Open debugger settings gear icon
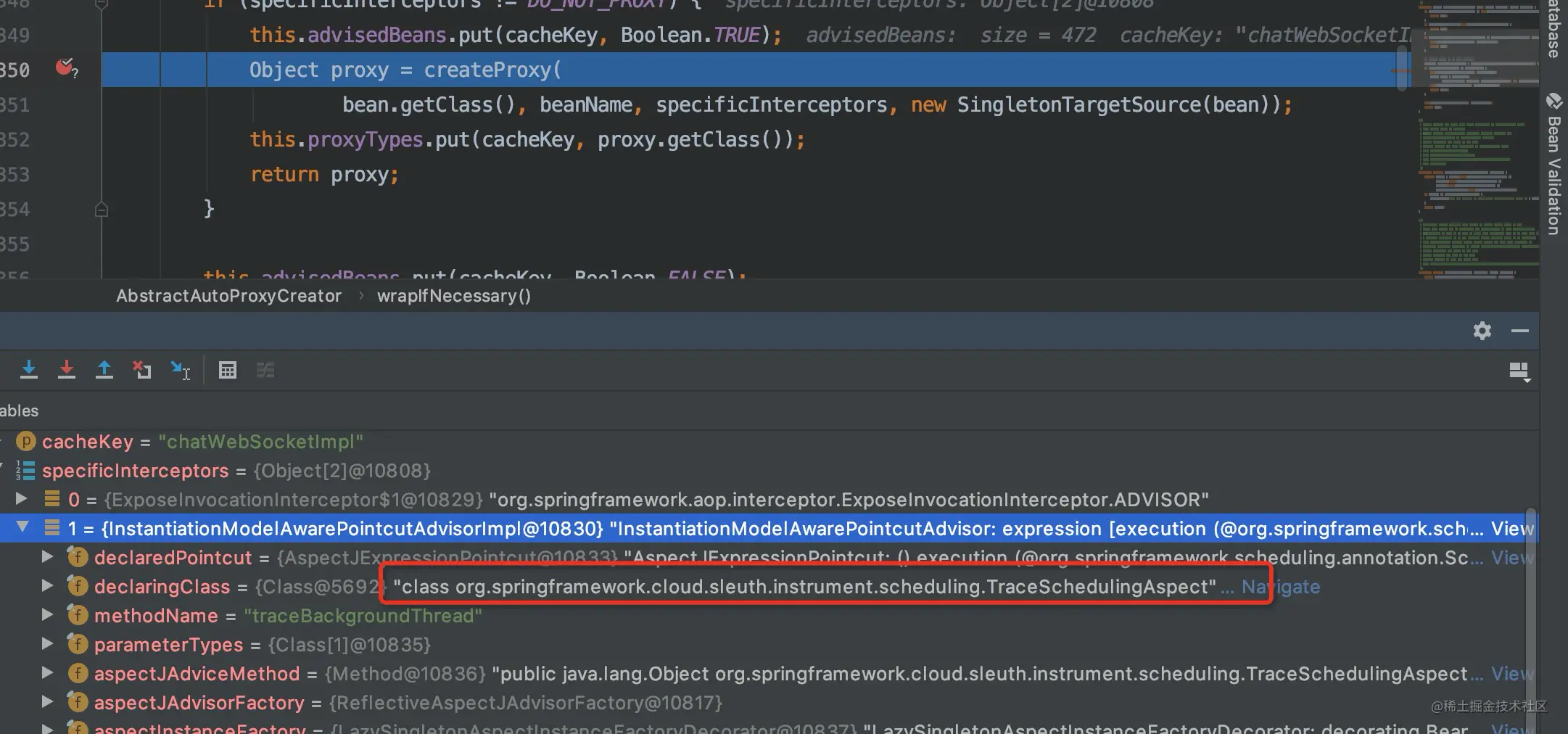This screenshot has width=1568, height=734. 1482,331
